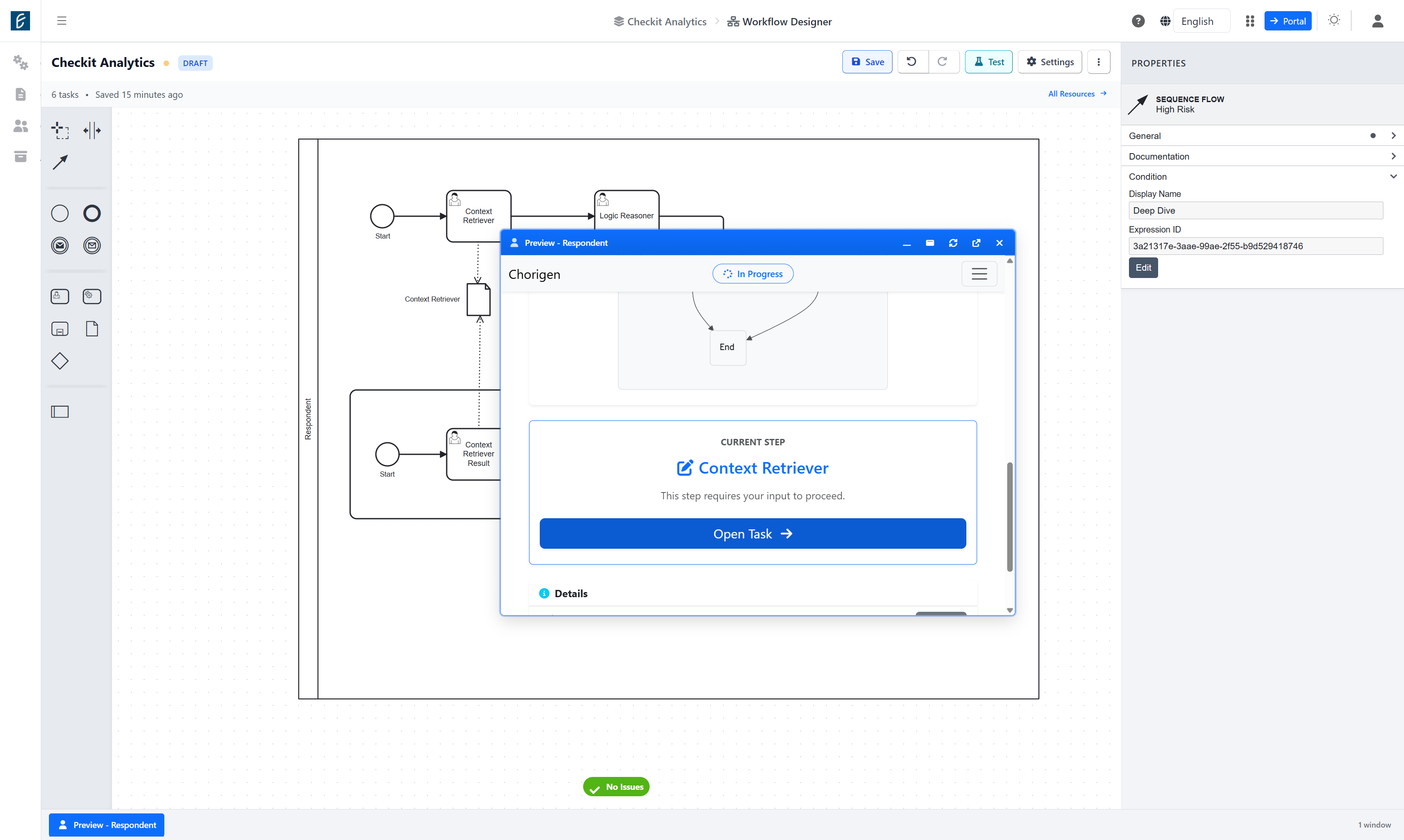Toggle the hamburger sidebar menu
The width and height of the screenshot is (1404, 840).
click(62, 21)
